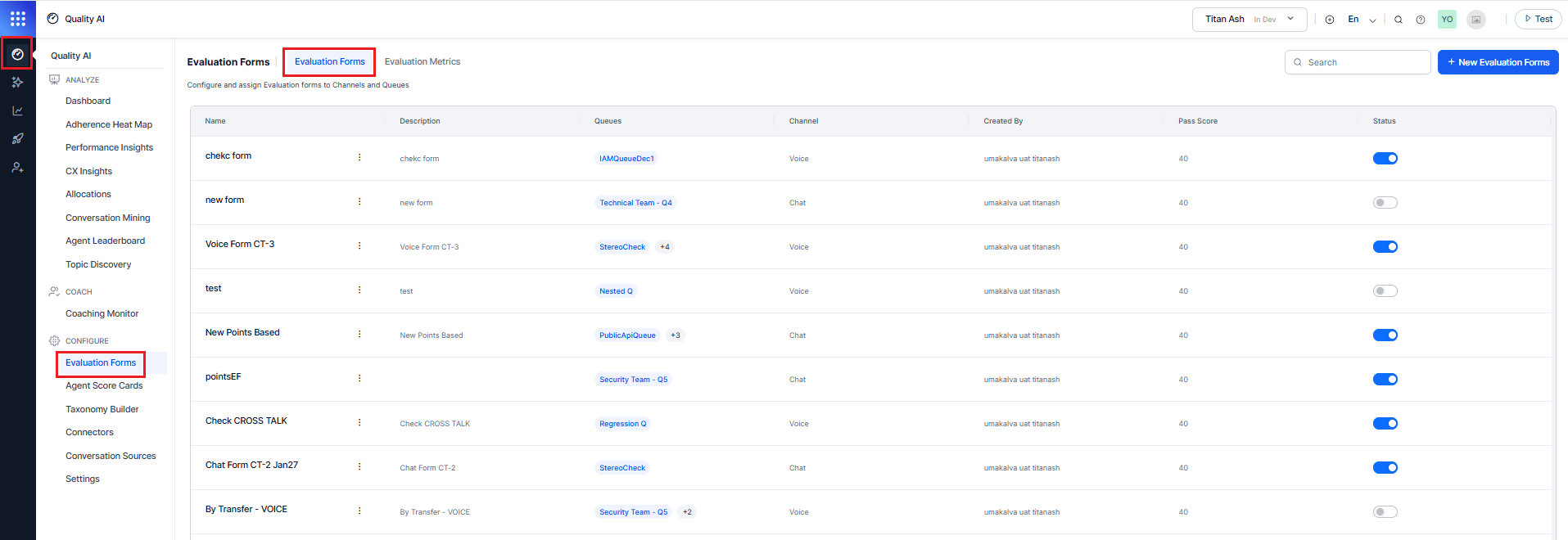Image resolution: width=1568 pixels, height=540 pixels.
Task: Expand +3 queues for New Points Based
Action: (676, 335)
